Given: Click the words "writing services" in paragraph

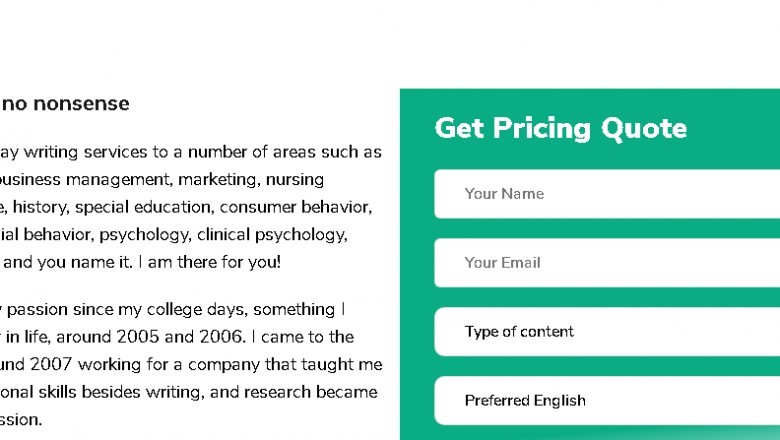Looking at the screenshot, I should [83, 152].
